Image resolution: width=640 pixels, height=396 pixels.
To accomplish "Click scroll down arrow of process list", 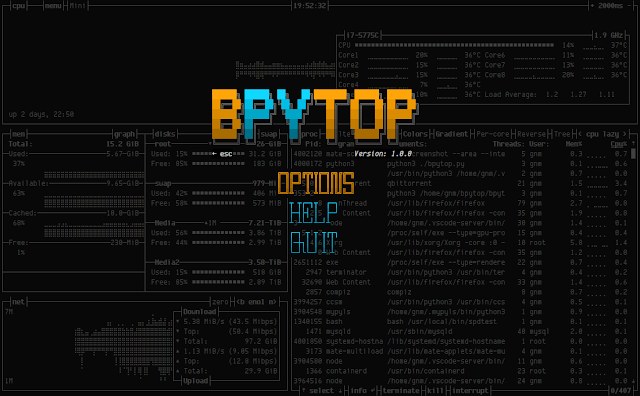I will [633, 381].
